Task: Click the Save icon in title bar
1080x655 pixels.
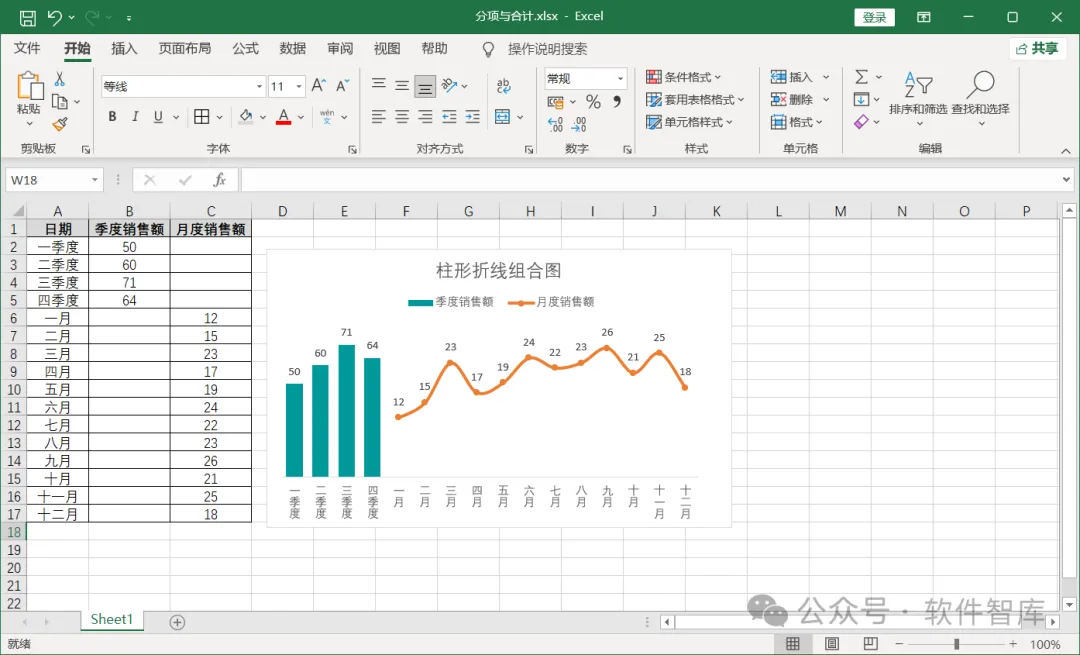Action: tap(28, 18)
